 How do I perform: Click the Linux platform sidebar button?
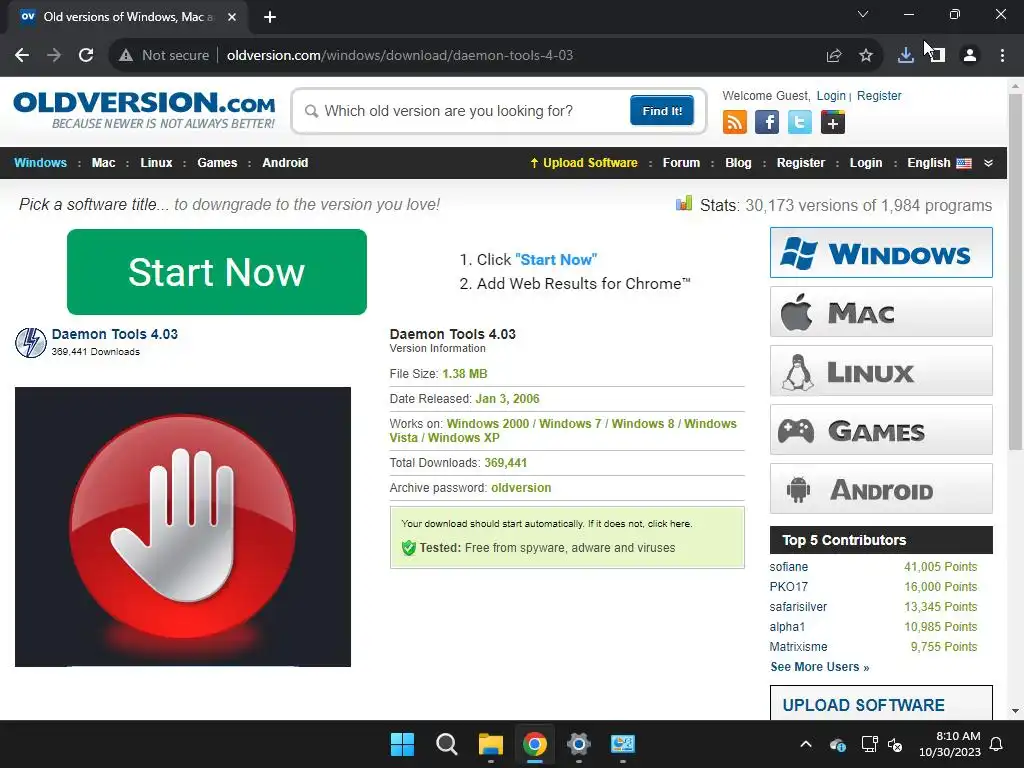click(881, 370)
